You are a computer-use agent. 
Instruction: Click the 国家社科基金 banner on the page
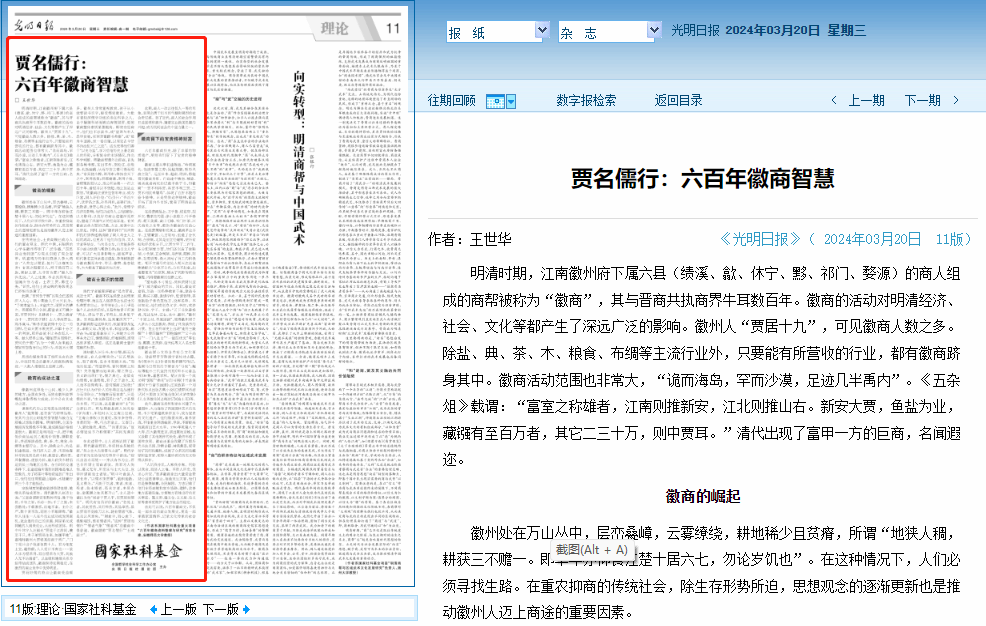click(139, 552)
